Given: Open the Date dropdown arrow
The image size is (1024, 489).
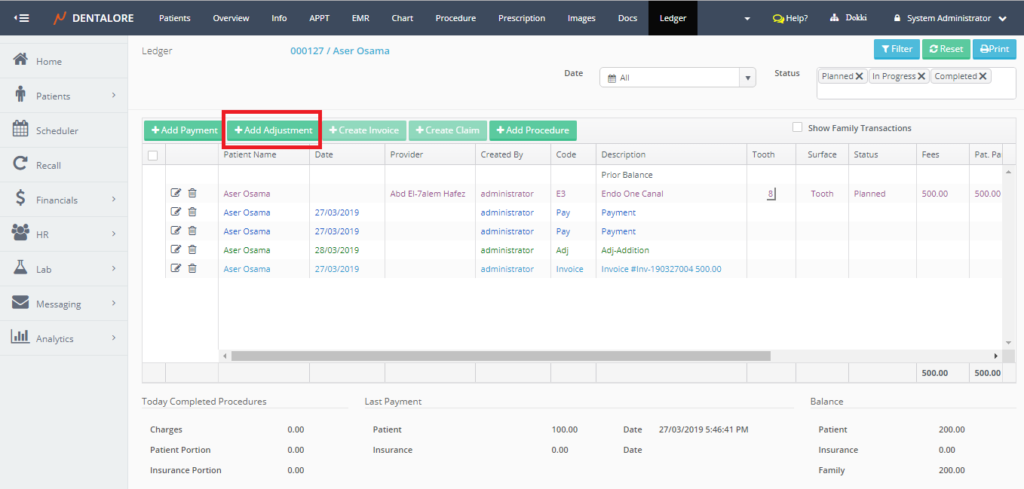Looking at the screenshot, I should point(747,77).
